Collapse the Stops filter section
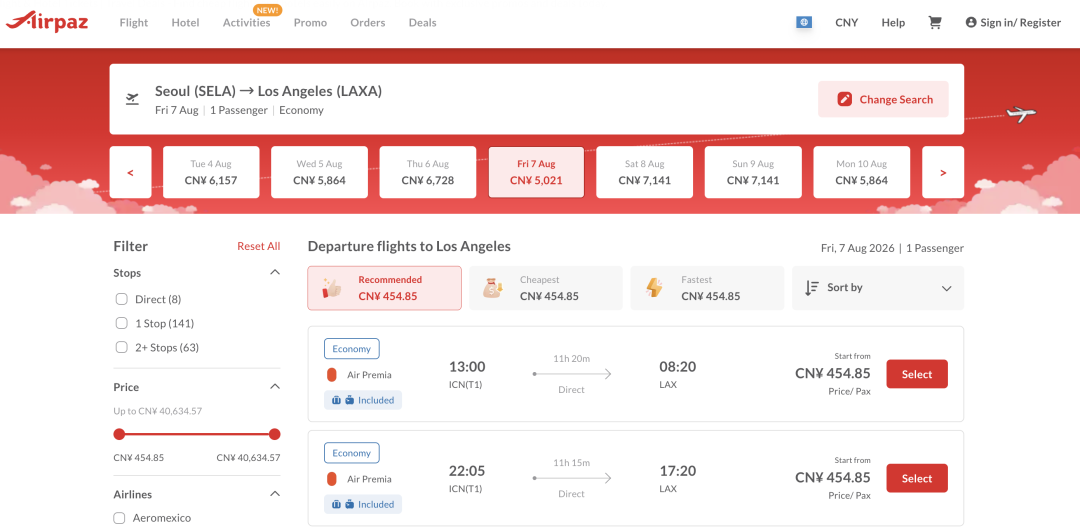Viewport: 1080px width, 531px height. click(x=275, y=273)
